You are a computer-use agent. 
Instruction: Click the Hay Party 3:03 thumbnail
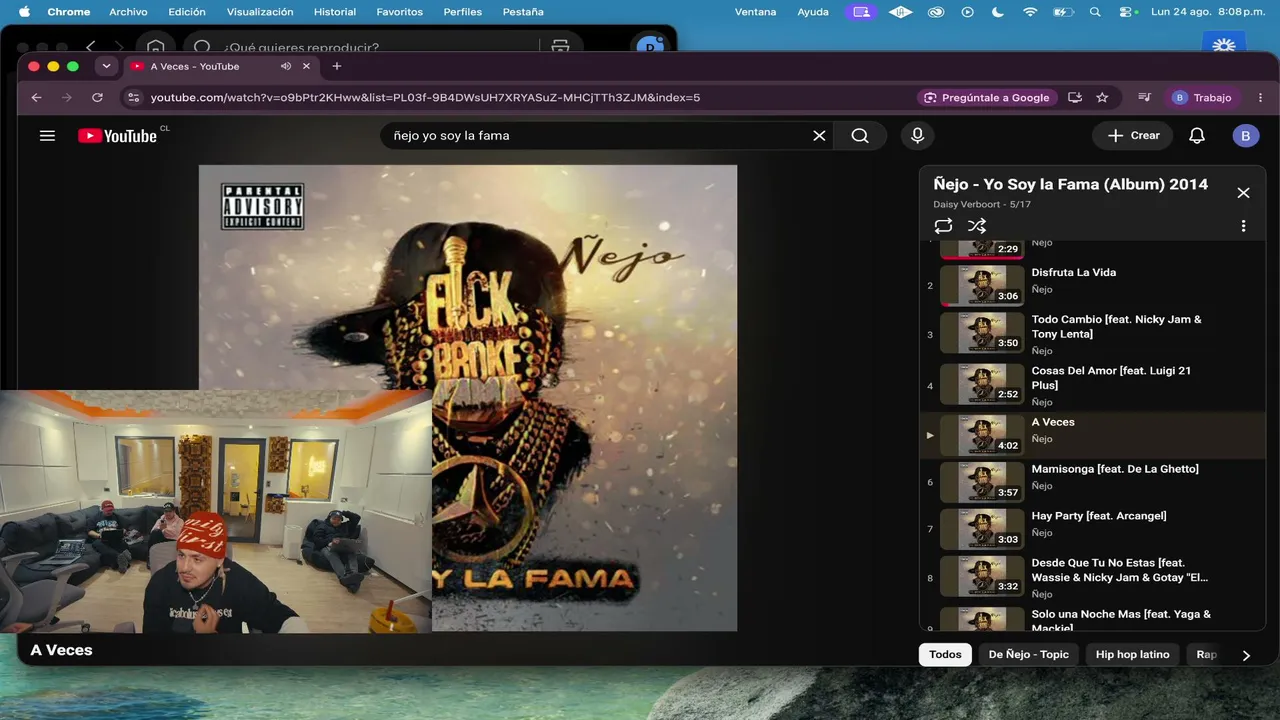(x=982, y=529)
